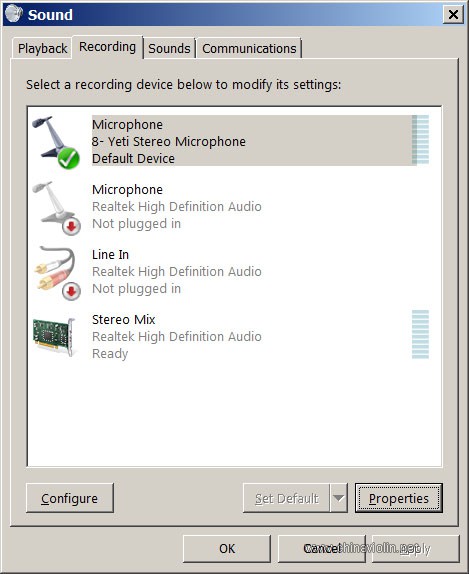The width and height of the screenshot is (469, 574).
Task: Select the Stereo Mix sound card icon
Action: click(x=54, y=337)
